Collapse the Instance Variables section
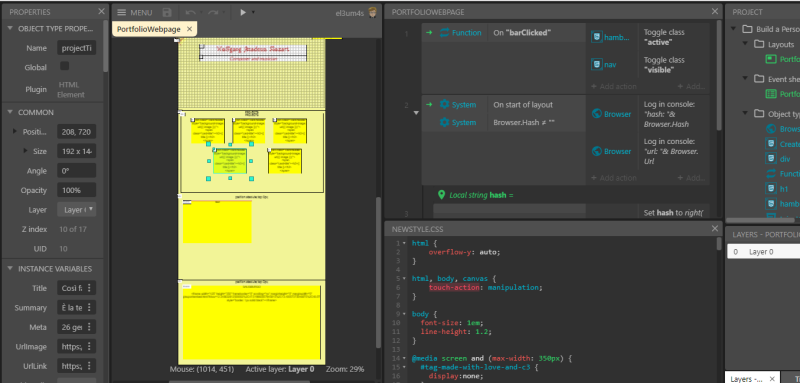 [x=10, y=269]
